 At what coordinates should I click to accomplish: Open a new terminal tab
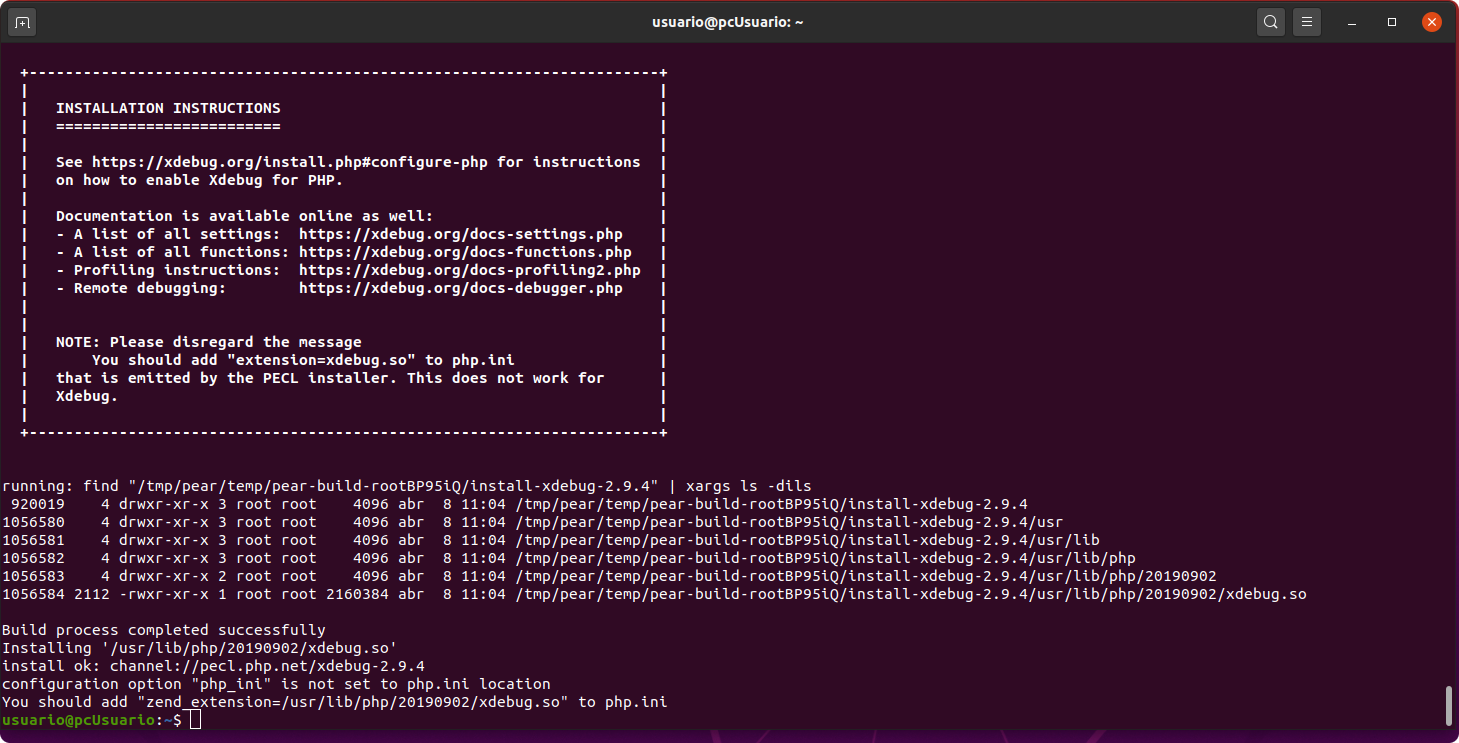click(22, 21)
